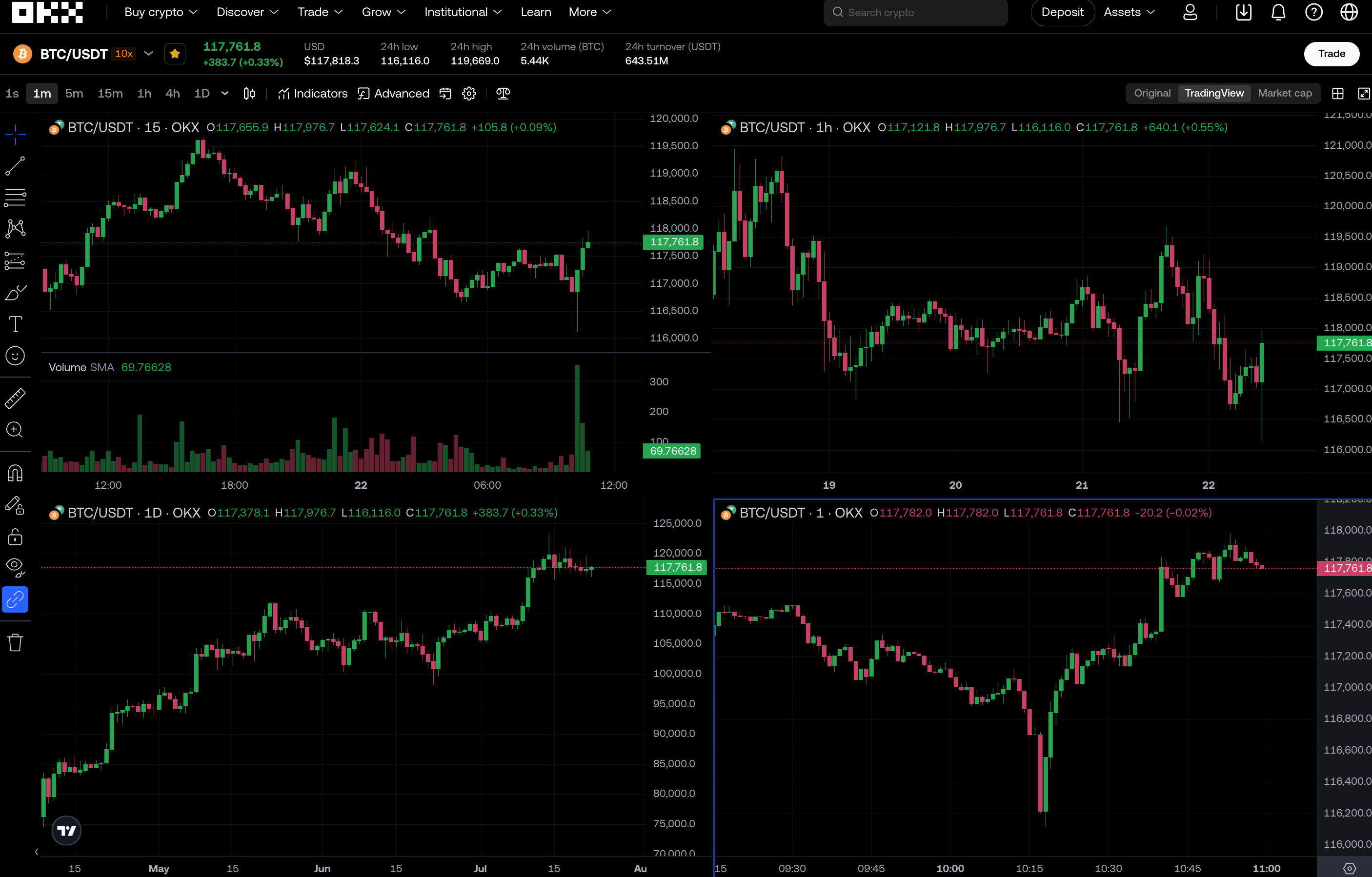This screenshot has width=1372, height=877.
Task: Switch to the Market cap tab
Action: 1284,93
